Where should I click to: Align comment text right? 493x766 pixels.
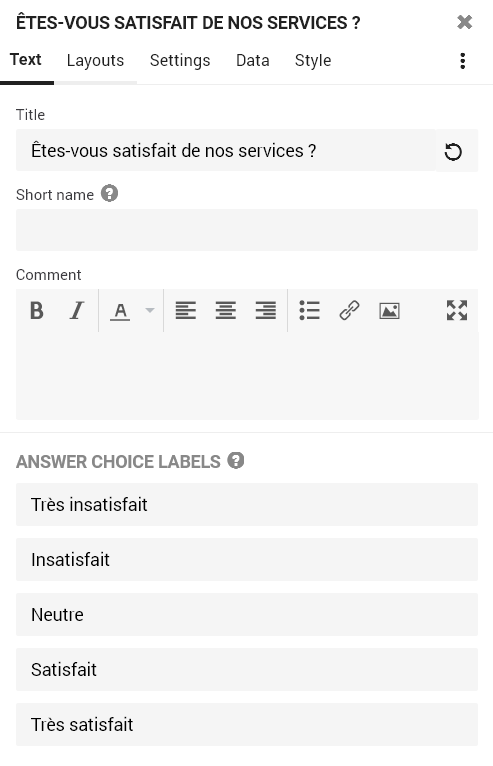(x=266, y=310)
